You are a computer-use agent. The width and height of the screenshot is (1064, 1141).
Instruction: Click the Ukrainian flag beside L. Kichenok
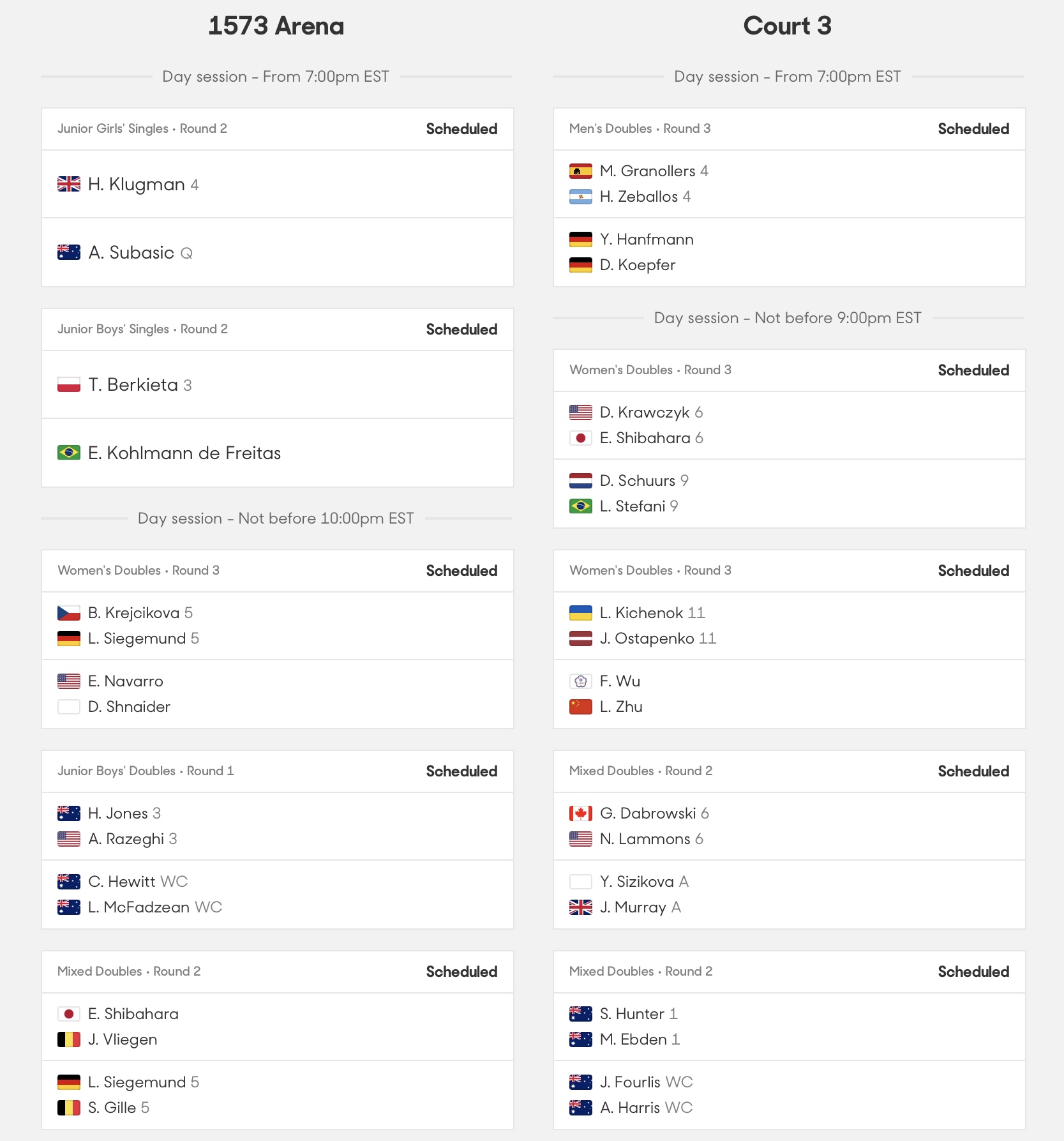tap(581, 613)
